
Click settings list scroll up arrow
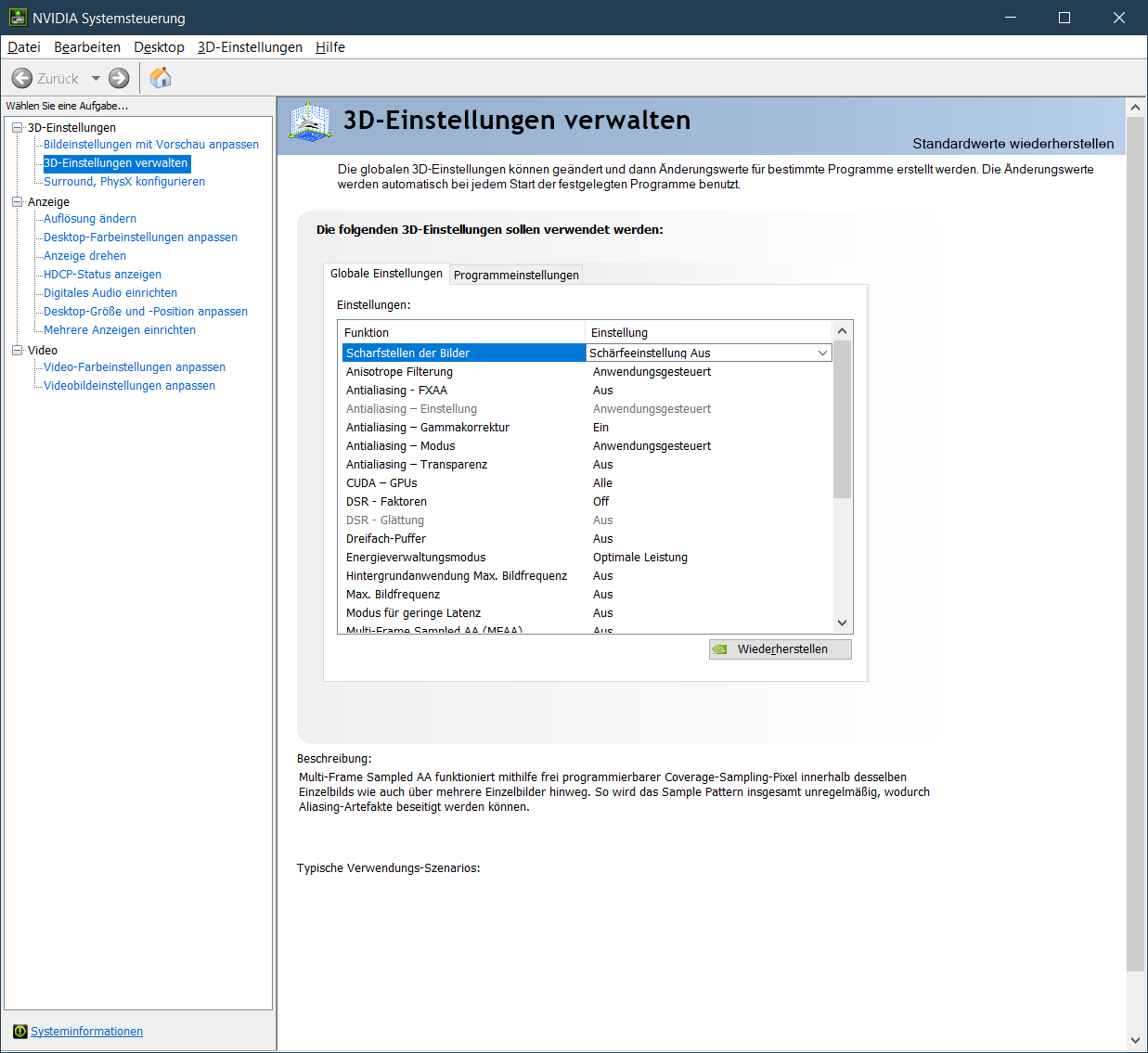point(842,331)
